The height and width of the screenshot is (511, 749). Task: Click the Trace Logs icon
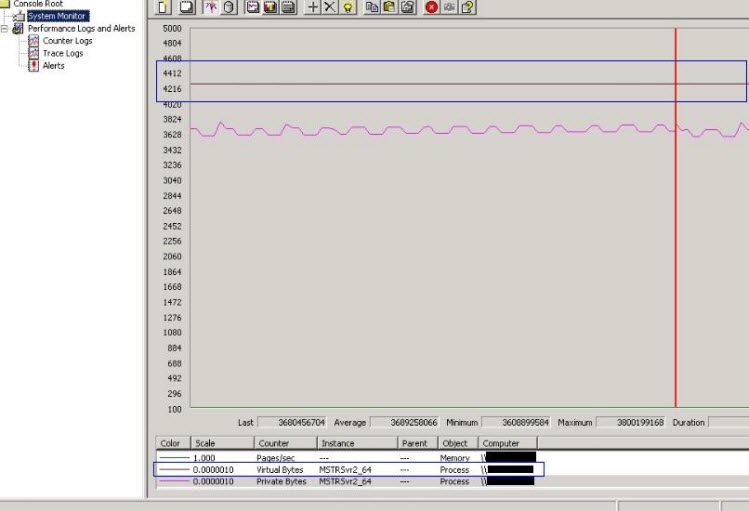coord(33,53)
